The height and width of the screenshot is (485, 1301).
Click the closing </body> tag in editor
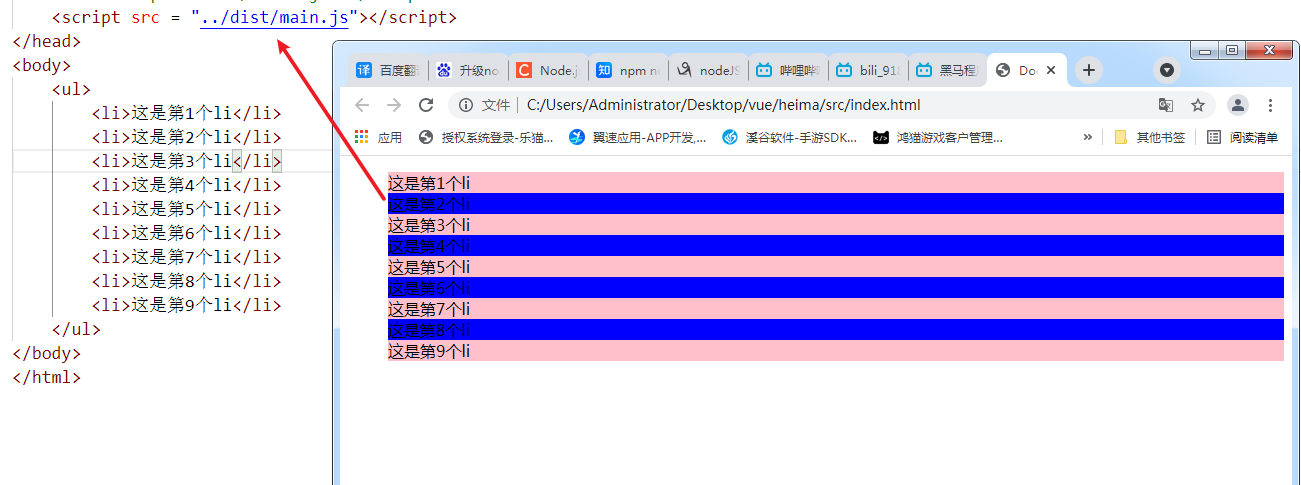coord(46,353)
